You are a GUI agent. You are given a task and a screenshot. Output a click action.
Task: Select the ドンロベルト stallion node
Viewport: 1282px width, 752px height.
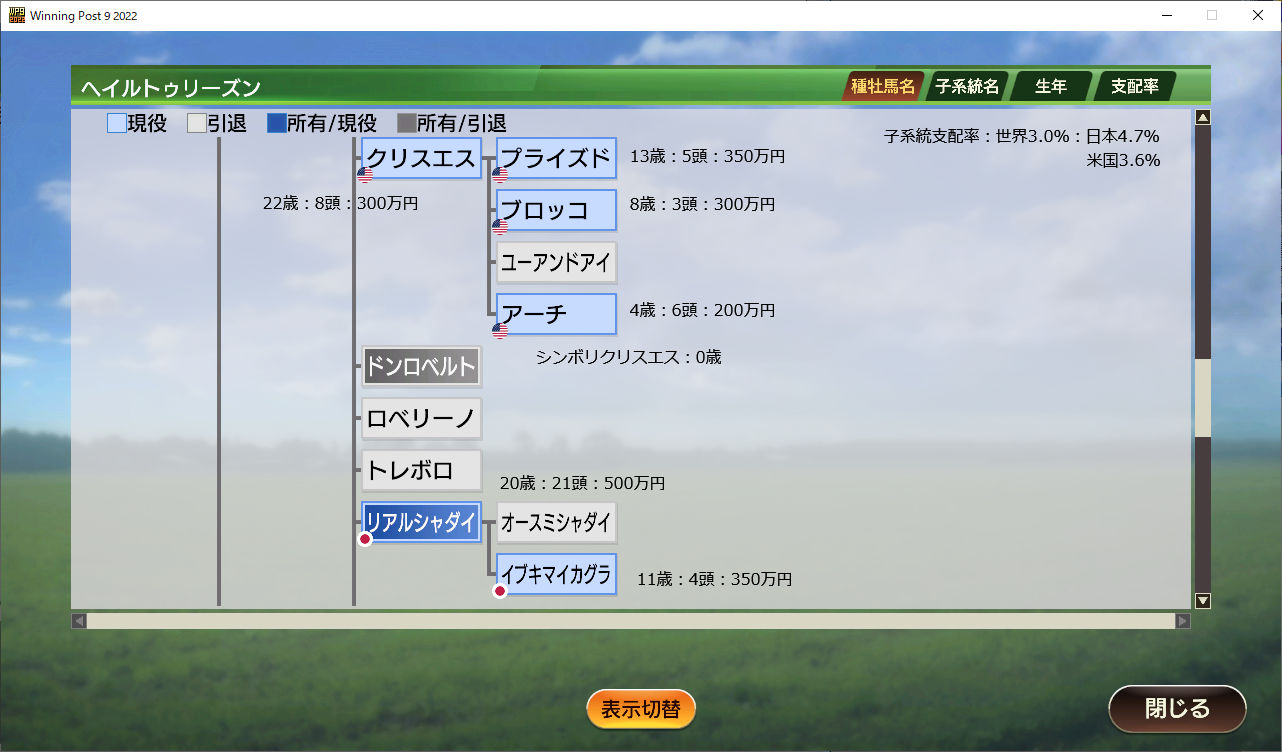(x=421, y=366)
